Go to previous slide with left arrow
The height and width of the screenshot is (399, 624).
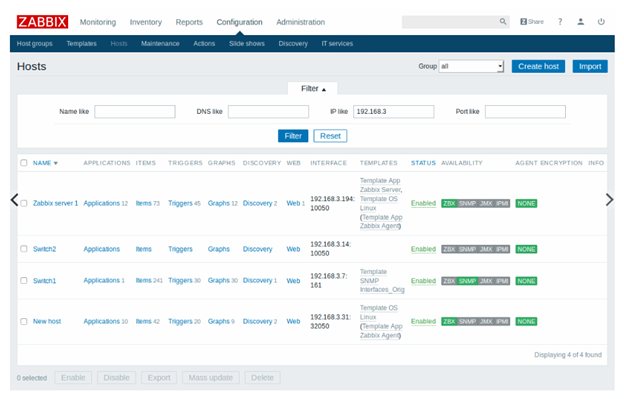[14, 200]
